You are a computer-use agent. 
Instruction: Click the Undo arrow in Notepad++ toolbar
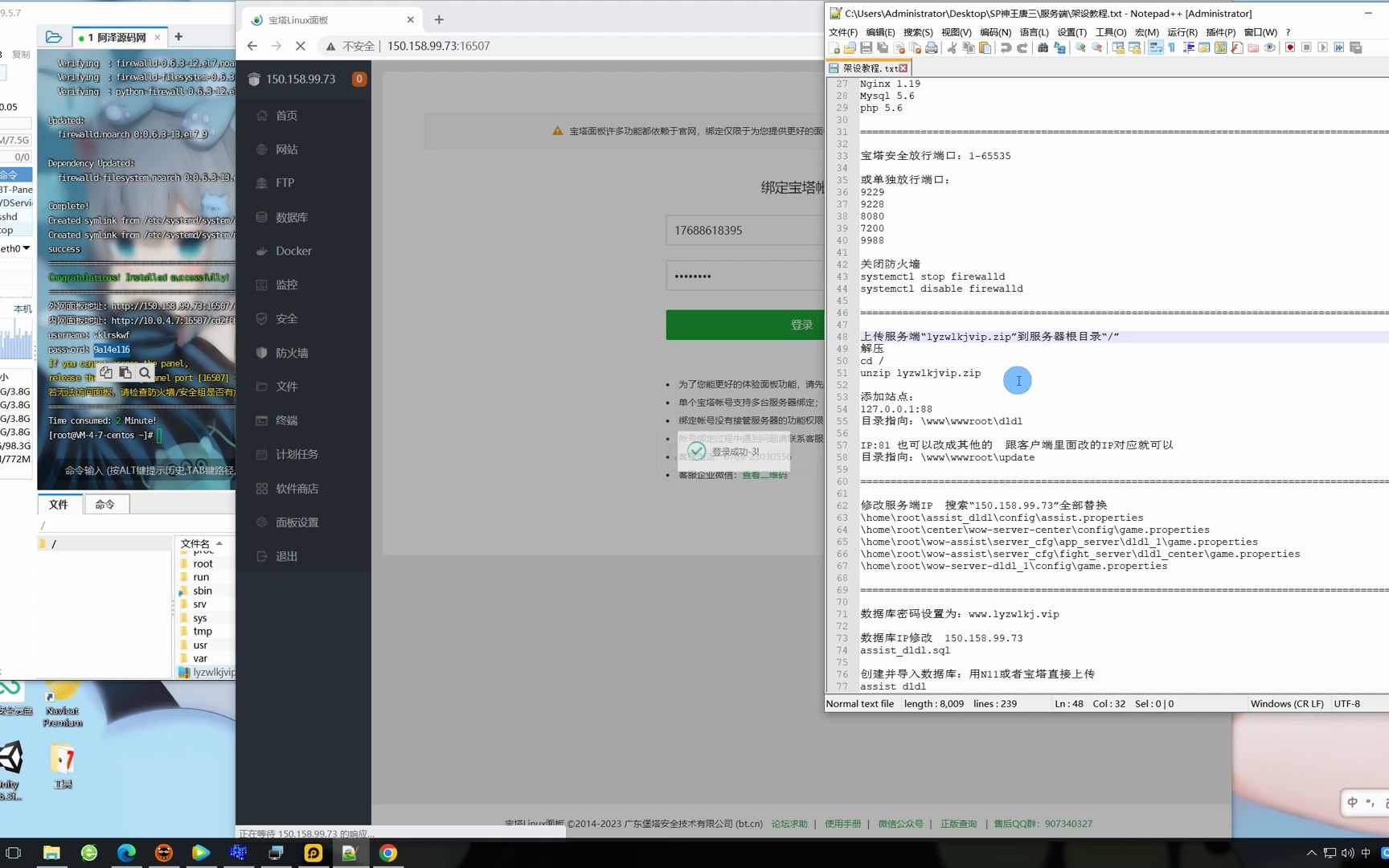(x=1006, y=48)
